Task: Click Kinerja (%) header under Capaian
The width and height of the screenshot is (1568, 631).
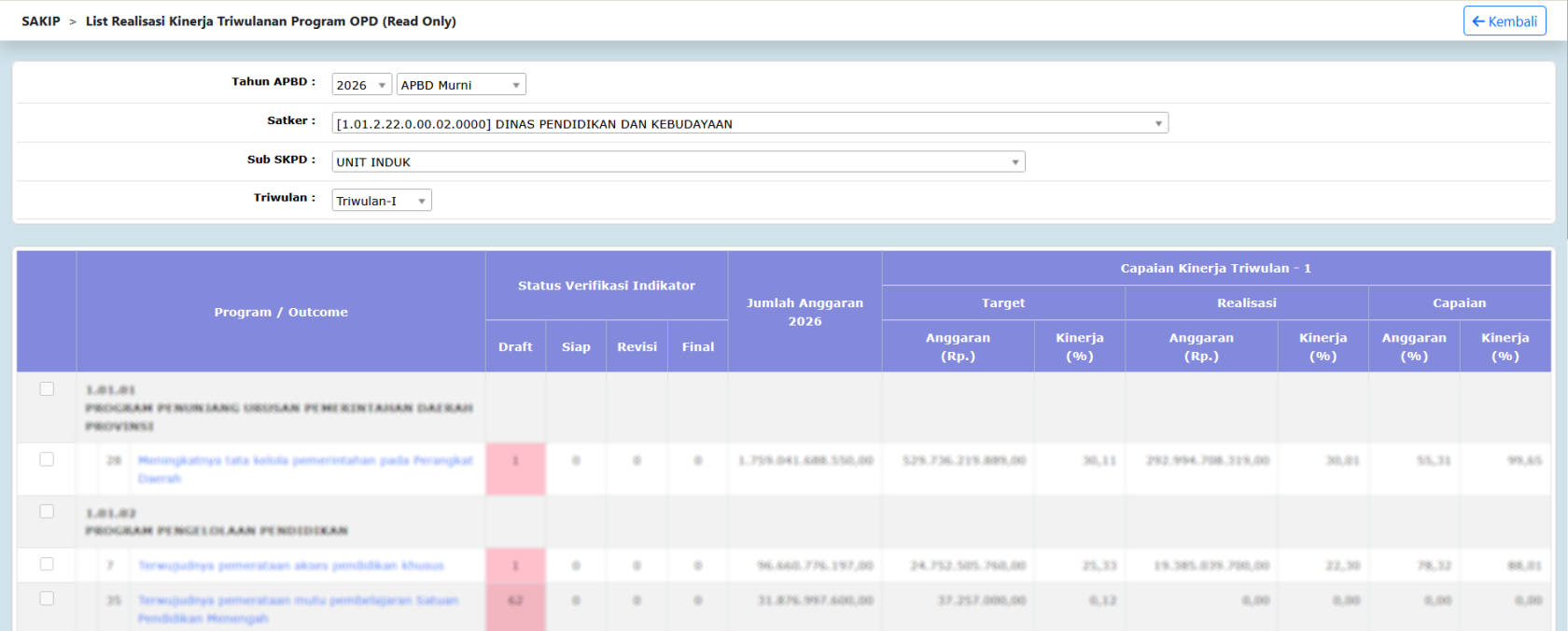Action: [1505, 346]
